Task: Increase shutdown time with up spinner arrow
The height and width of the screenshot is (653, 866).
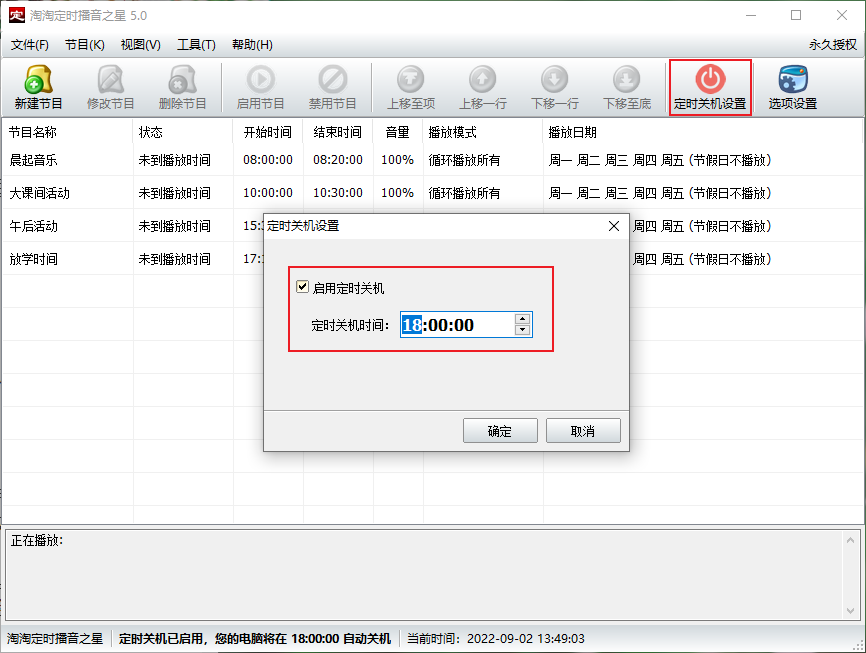Action: click(x=522, y=319)
